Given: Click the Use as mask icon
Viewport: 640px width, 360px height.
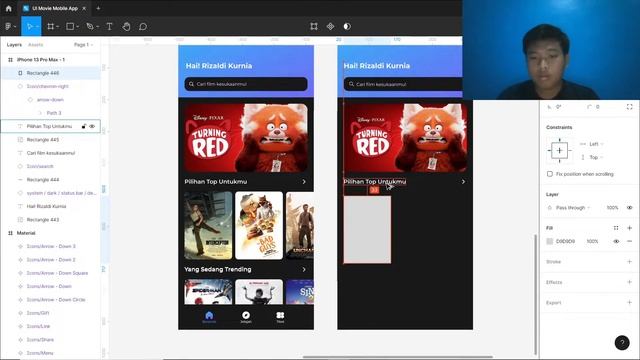Looking at the screenshot, I should pos(347,27).
